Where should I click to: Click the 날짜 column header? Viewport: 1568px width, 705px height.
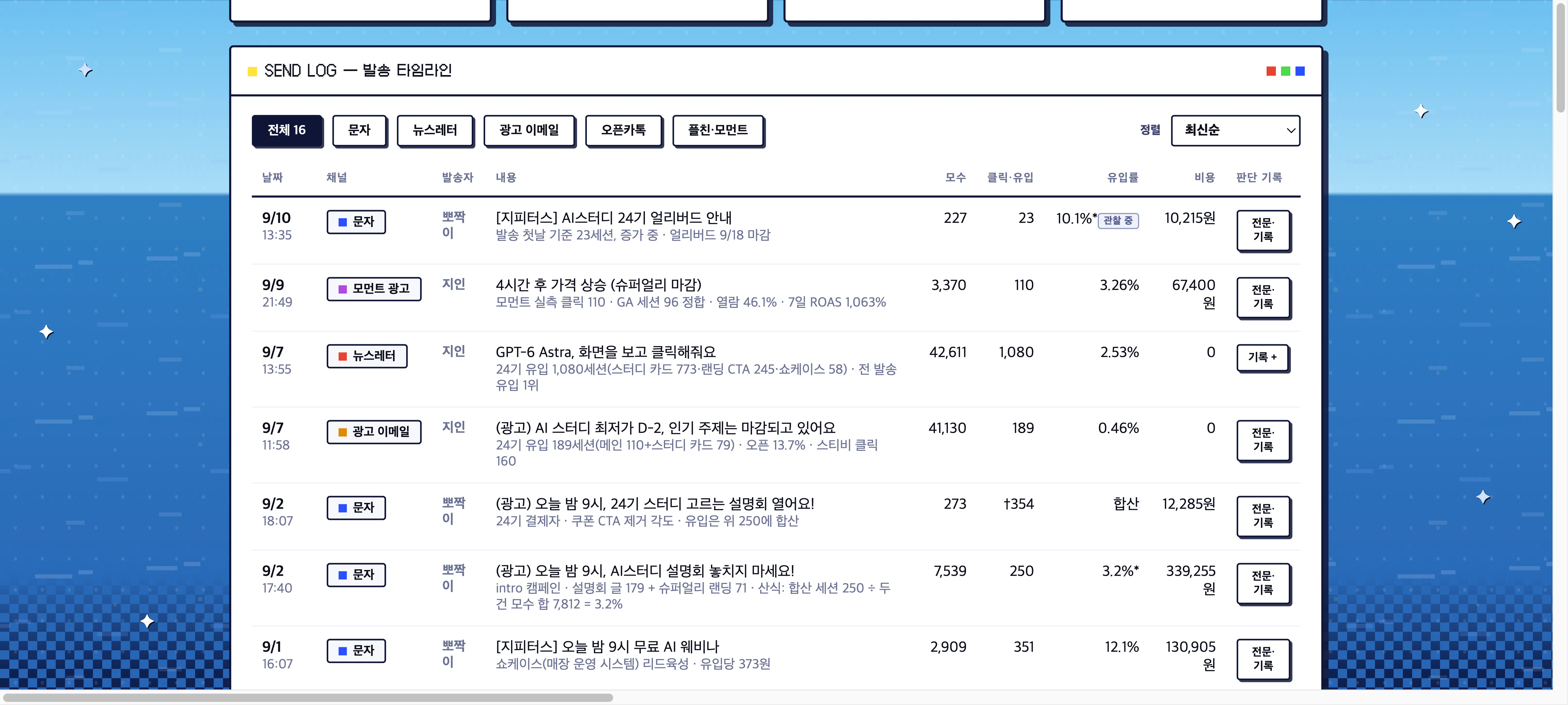coord(272,177)
